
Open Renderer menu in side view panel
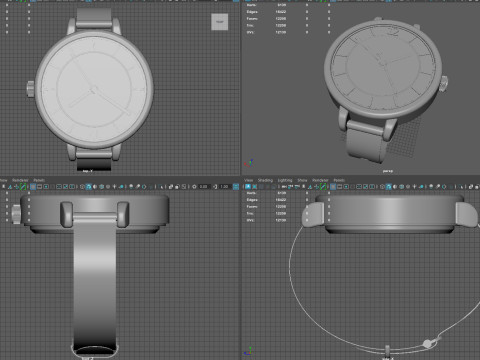[320, 180]
